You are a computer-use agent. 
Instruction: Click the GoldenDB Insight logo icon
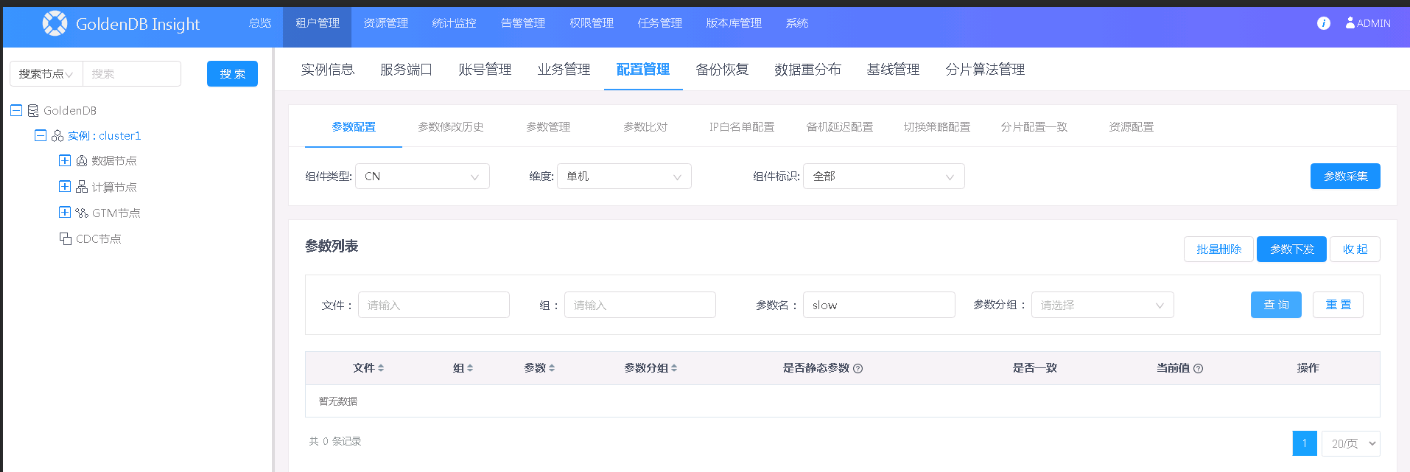(55, 23)
